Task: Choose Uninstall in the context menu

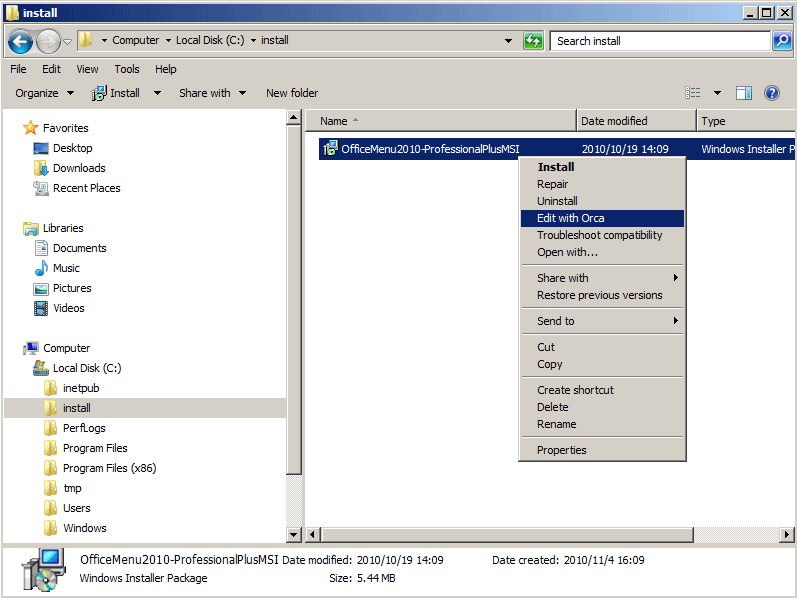Action: (x=602, y=201)
